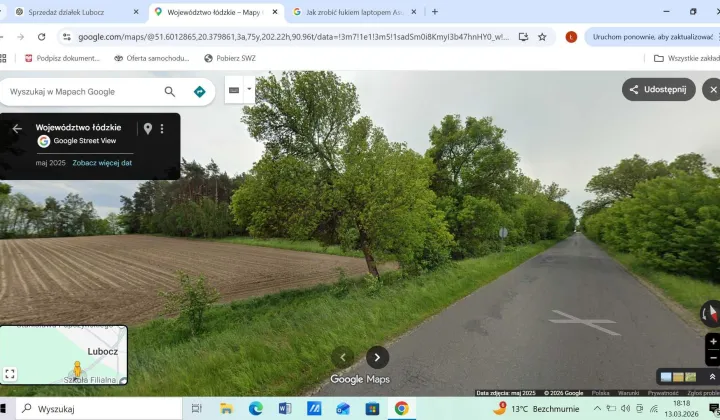This screenshot has height=420, width=720.
Task: Click the magnifier search icon in Maps search box
Action: [169, 92]
